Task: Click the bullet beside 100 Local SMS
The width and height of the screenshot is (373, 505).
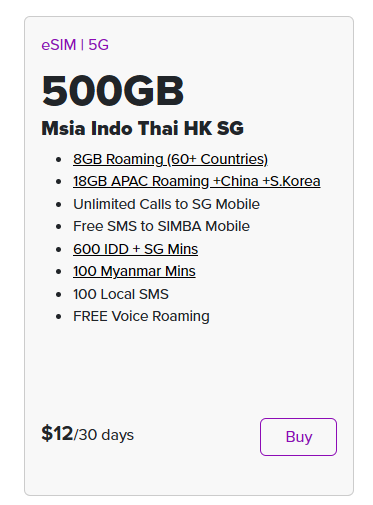Action: click(x=59, y=295)
